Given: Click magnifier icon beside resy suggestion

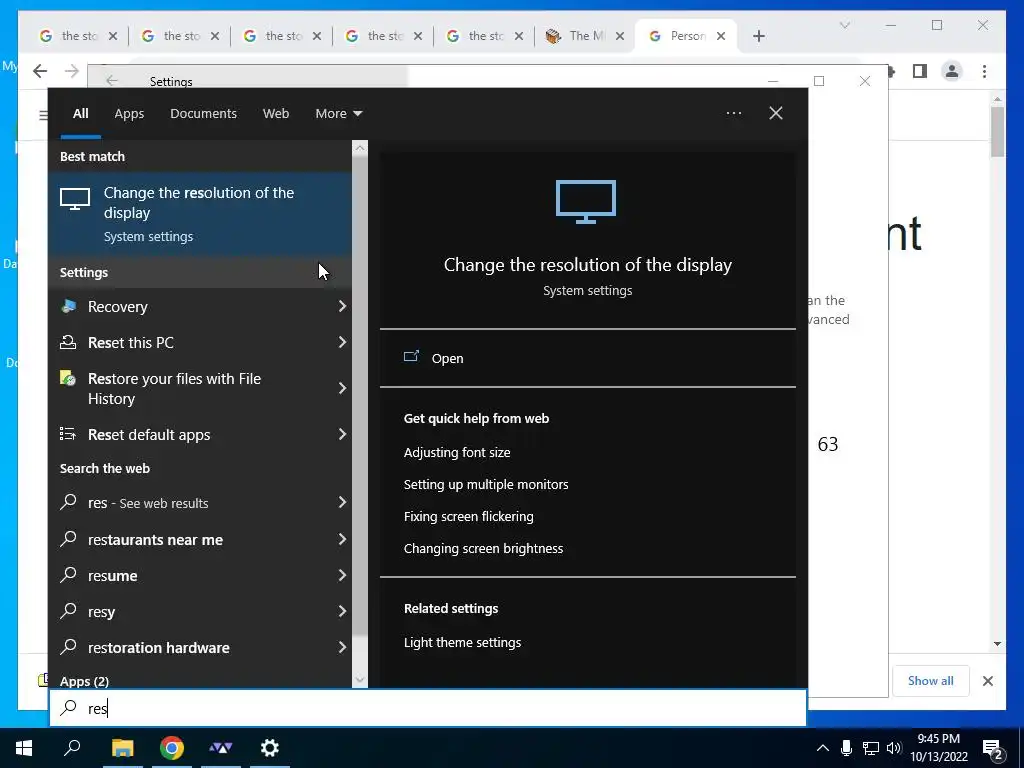Looking at the screenshot, I should tap(69, 611).
